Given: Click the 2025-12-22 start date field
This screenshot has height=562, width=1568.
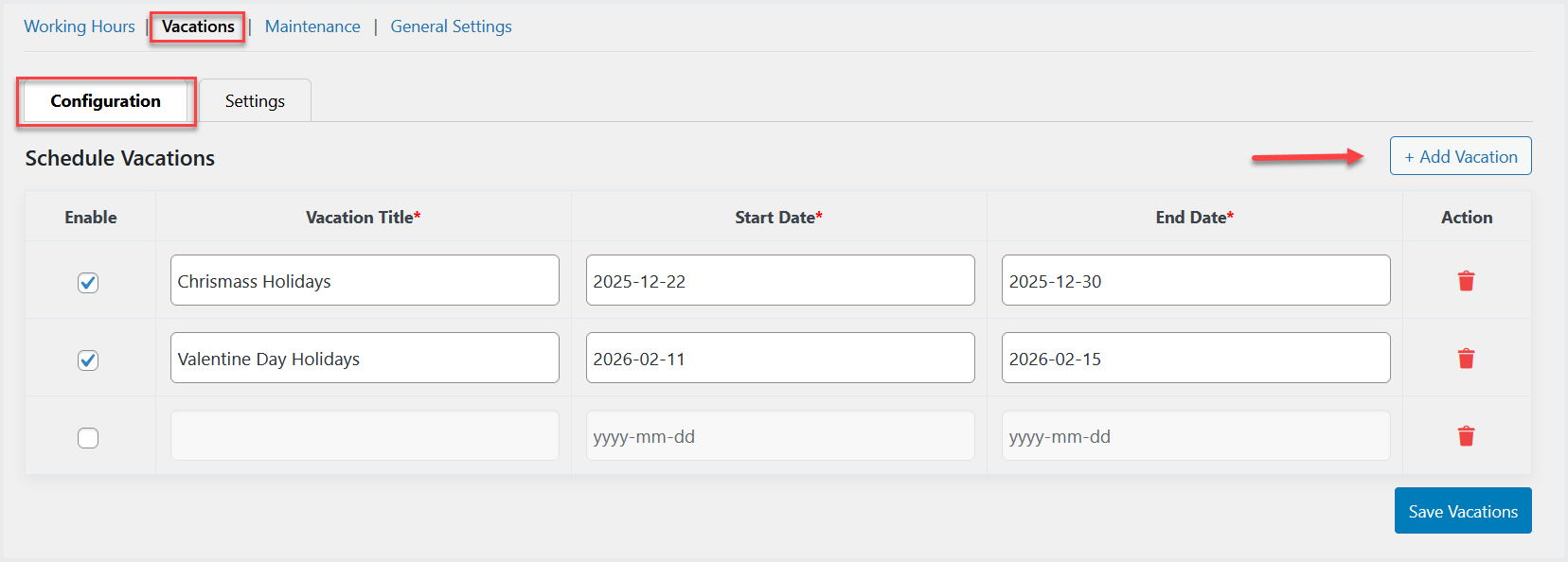Looking at the screenshot, I should coord(779,281).
